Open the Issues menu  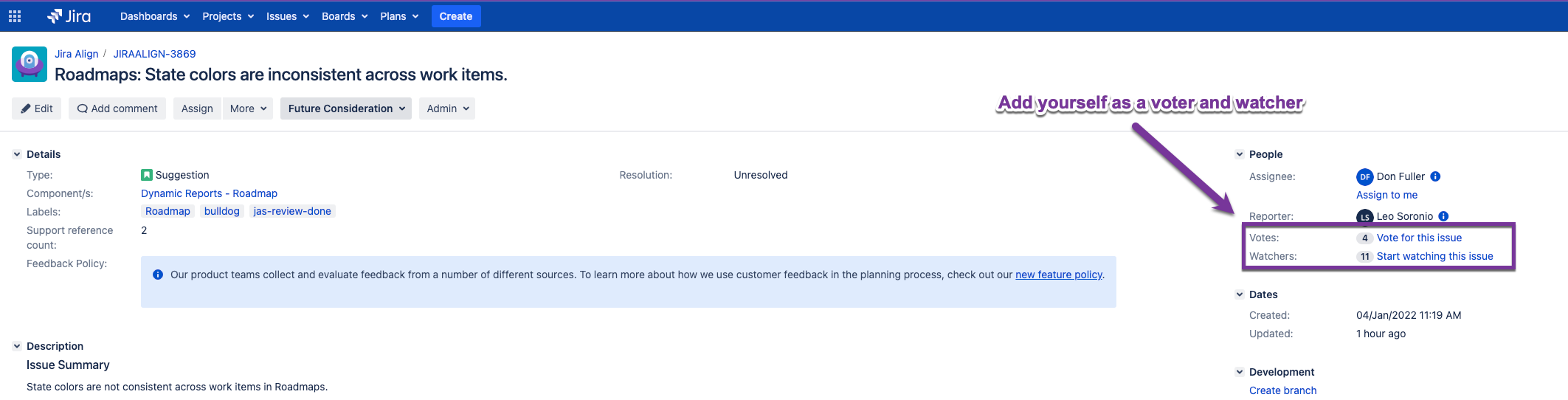click(x=288, y=16)
